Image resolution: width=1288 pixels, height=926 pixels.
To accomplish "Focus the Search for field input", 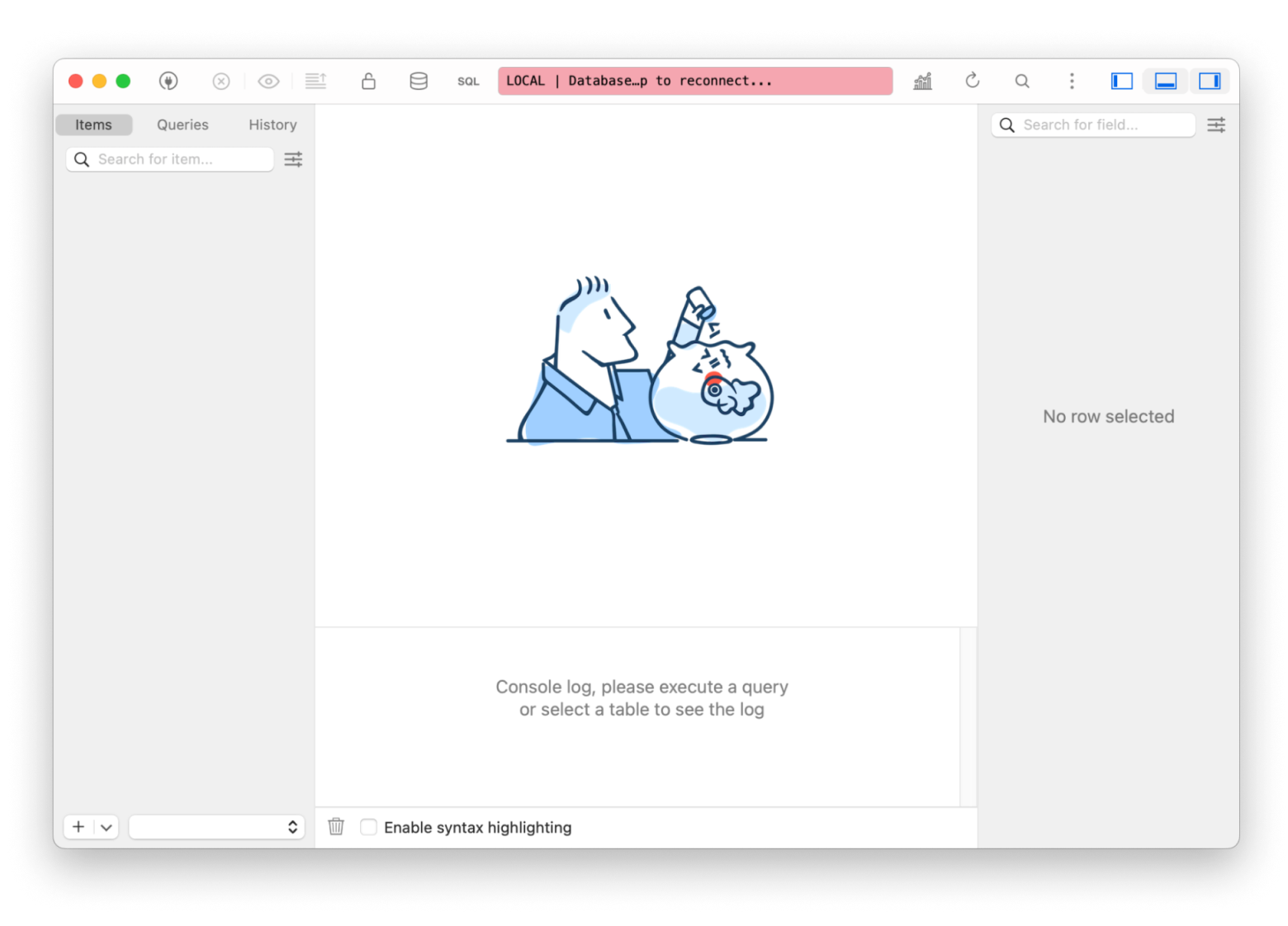I will coord(1093,125).
